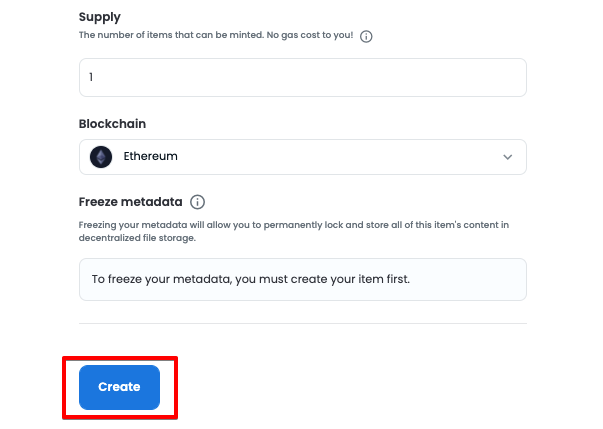This screenshot has height=429, width=603.
Task: Focus the Supply input field
Action: click(302, 77)
